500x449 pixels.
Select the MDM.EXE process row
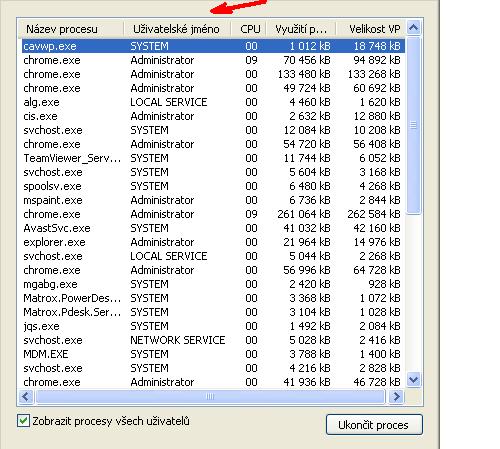click(x=213, y=354)
